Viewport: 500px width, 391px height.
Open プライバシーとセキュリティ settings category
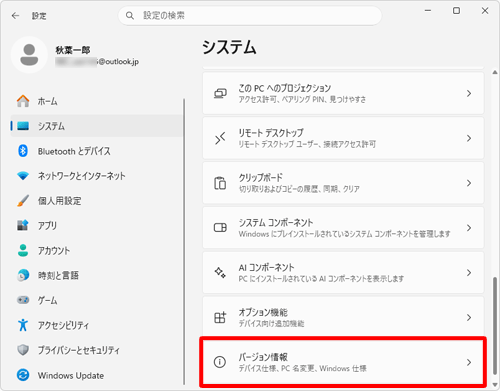tap(97, 350)
